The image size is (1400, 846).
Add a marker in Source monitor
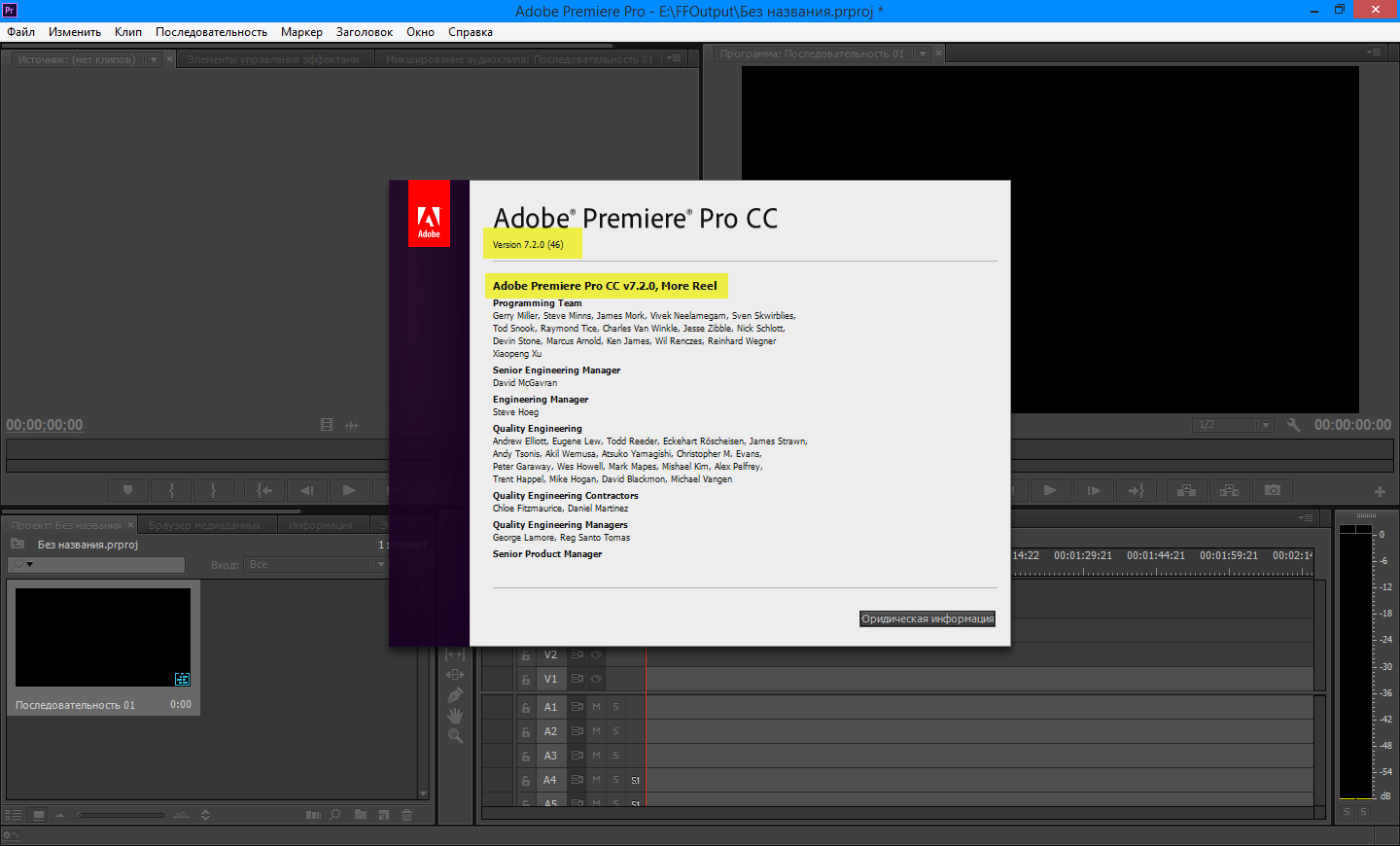pos(127,490)
